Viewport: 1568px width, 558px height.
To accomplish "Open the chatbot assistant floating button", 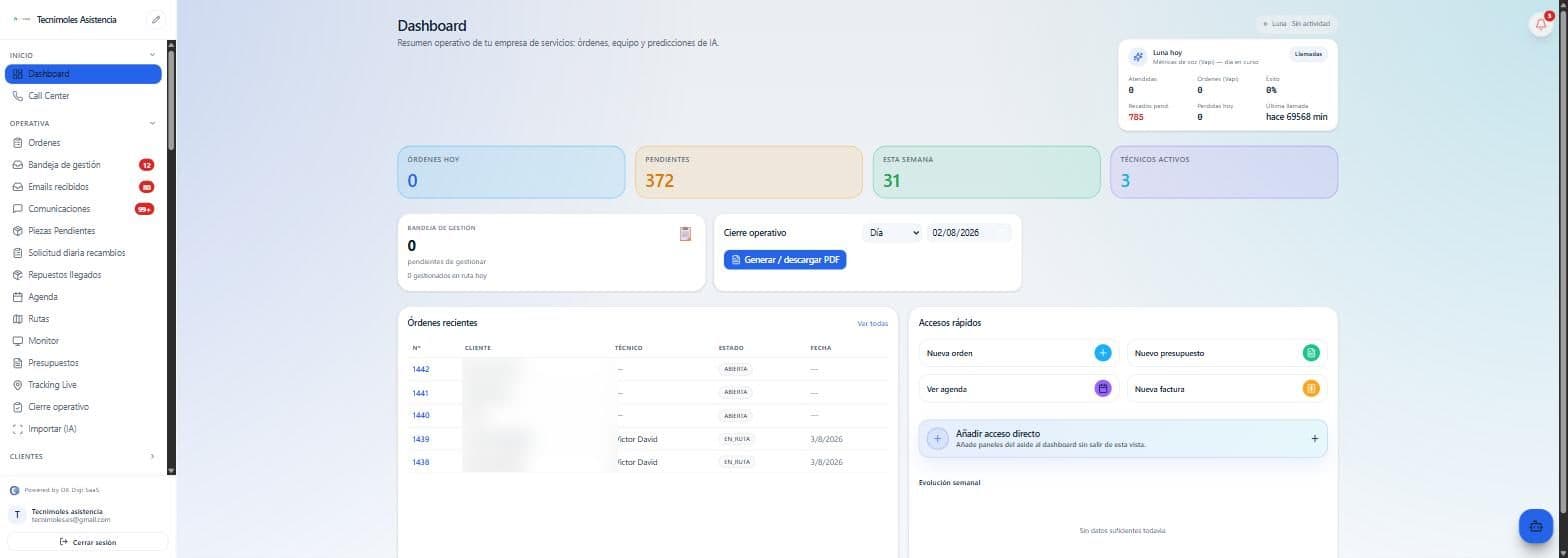I will [x=1535, y=525].
